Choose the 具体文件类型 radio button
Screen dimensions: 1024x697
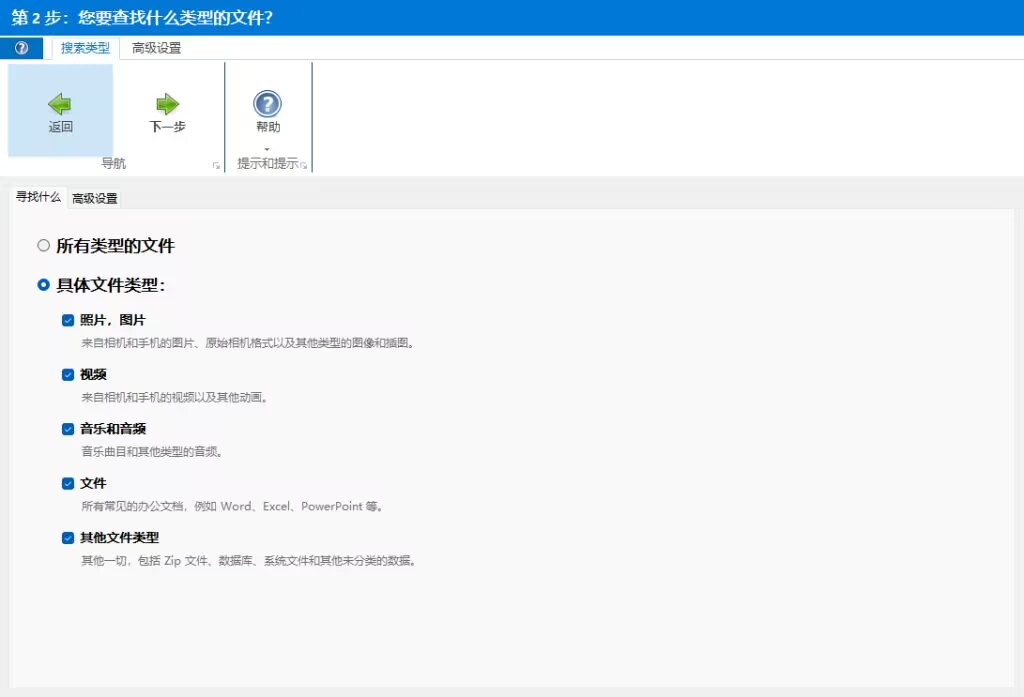click(43, 284)
